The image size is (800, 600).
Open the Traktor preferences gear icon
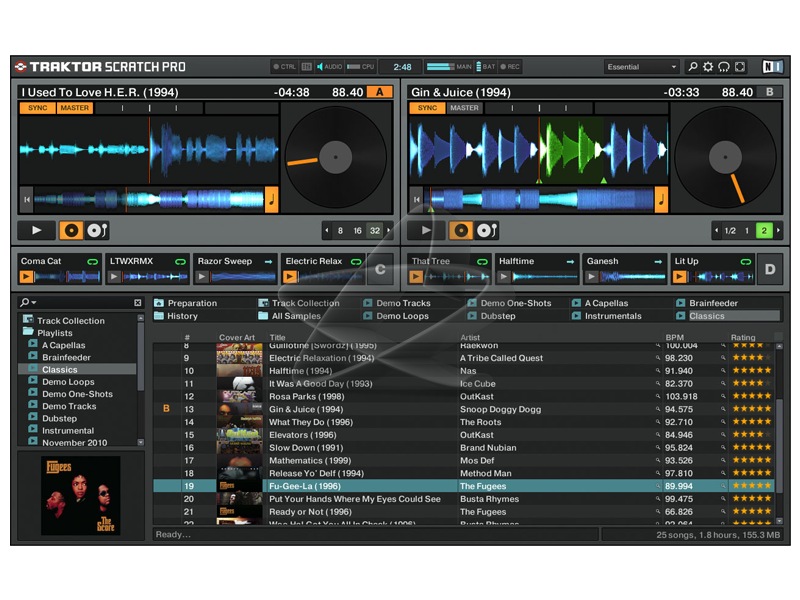tap(708, 67)
